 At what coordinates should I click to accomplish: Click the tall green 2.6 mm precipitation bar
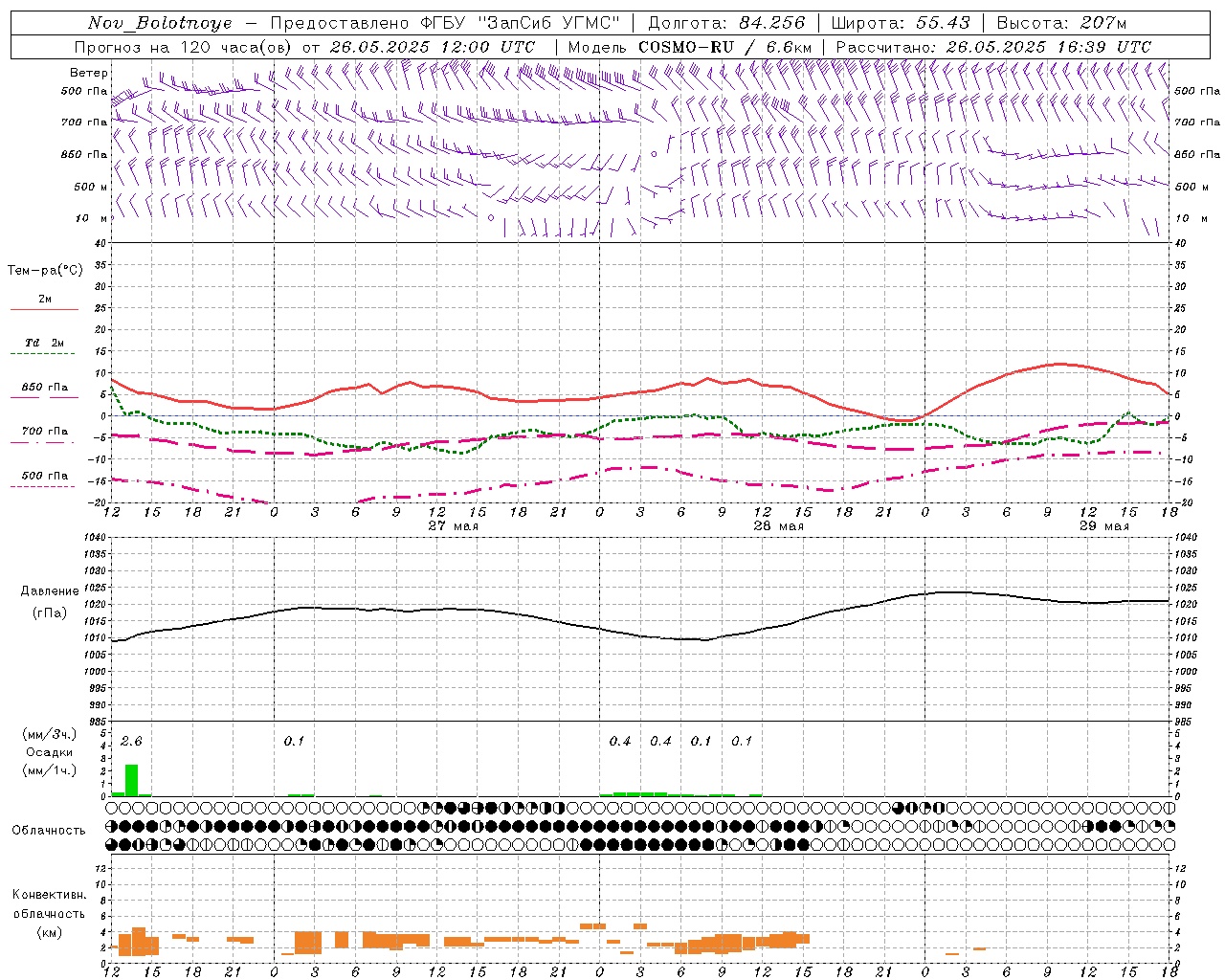coord(131,780)
